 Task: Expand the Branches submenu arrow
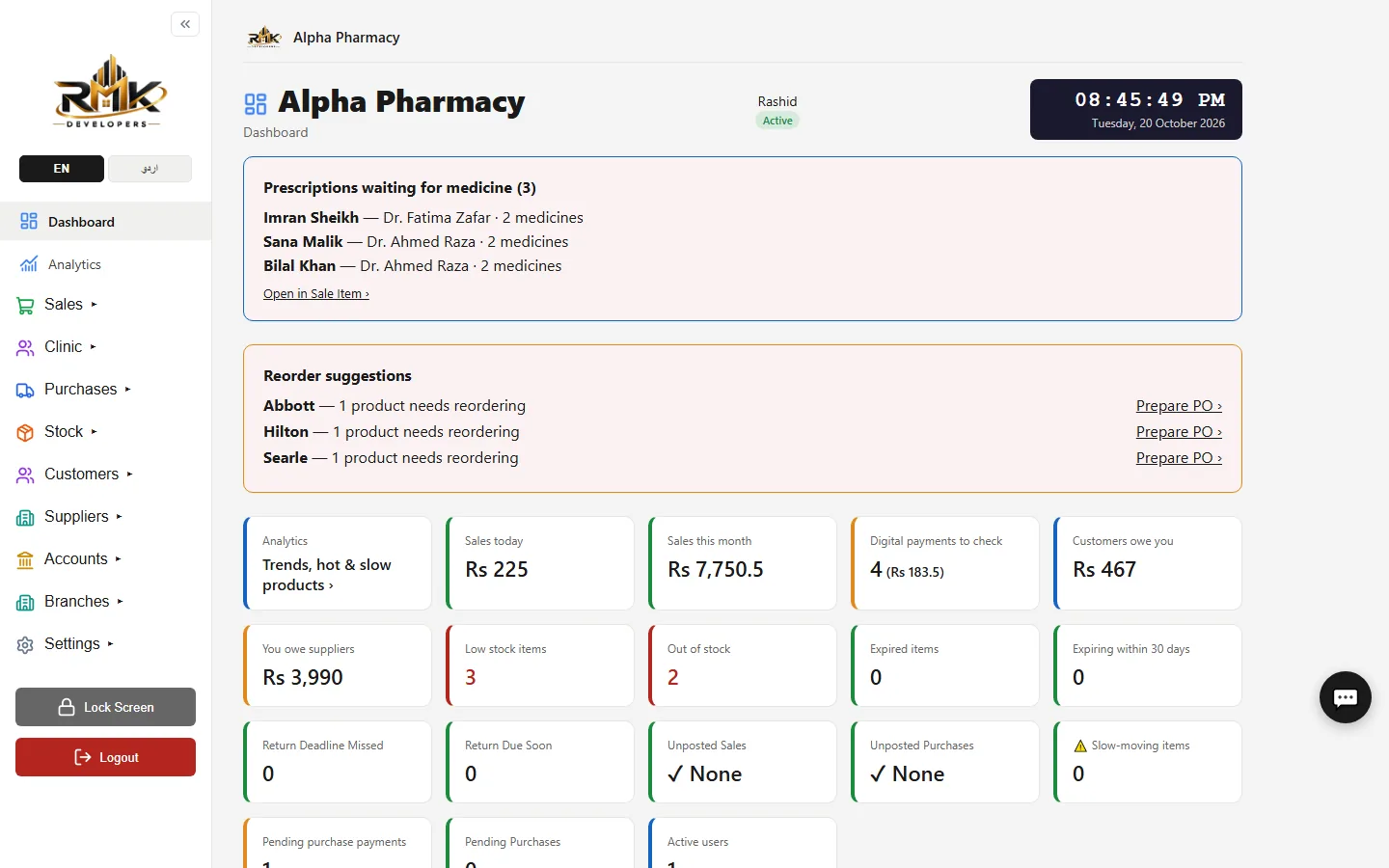pos(120,602)
